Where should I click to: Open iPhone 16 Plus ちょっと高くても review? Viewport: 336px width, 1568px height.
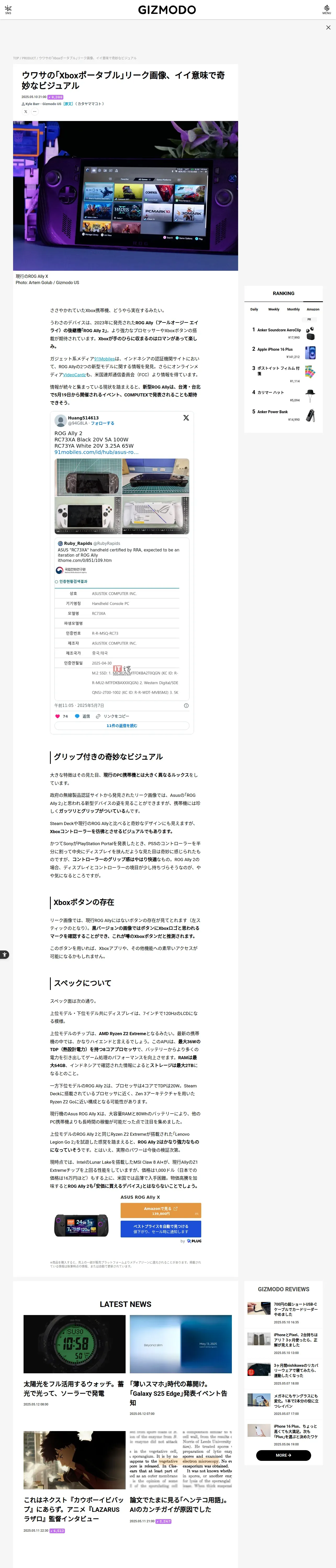click(x=284, y=1434)
